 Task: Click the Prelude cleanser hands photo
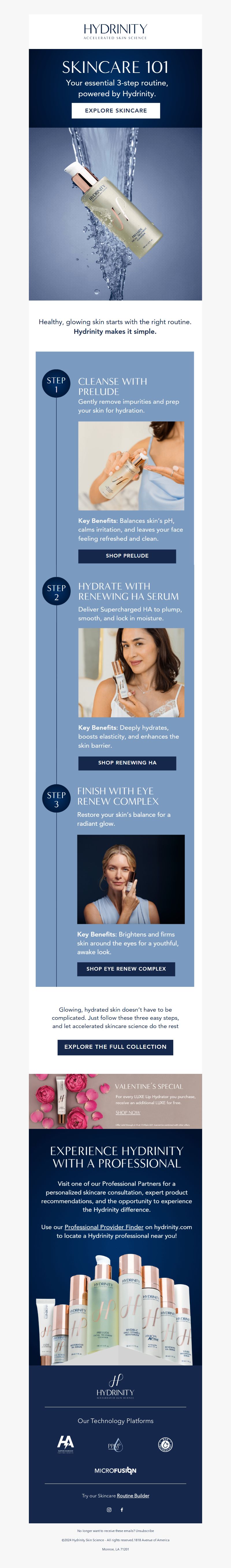[x=131, y=466]
